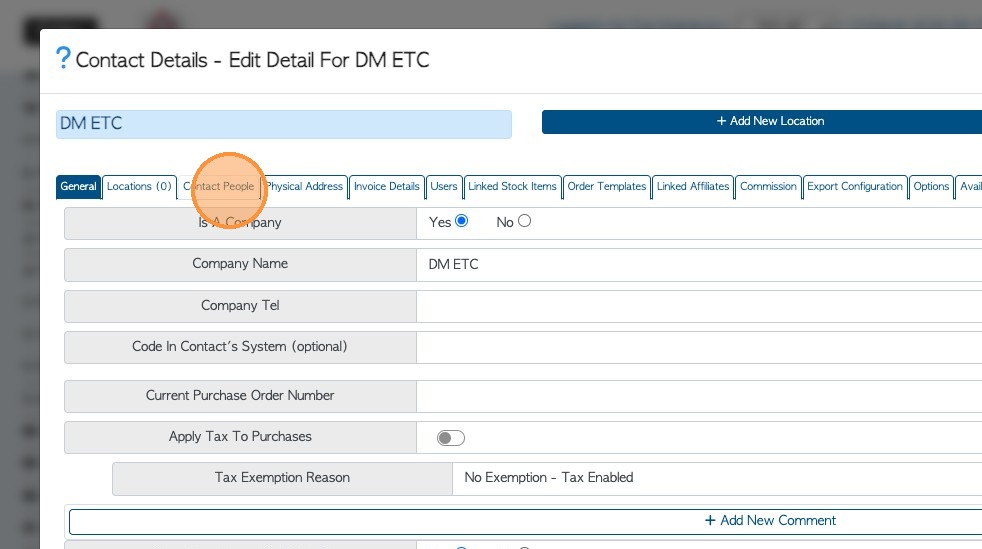Switch to the Commission tab
982x549 pixels.
coord(768,187)
